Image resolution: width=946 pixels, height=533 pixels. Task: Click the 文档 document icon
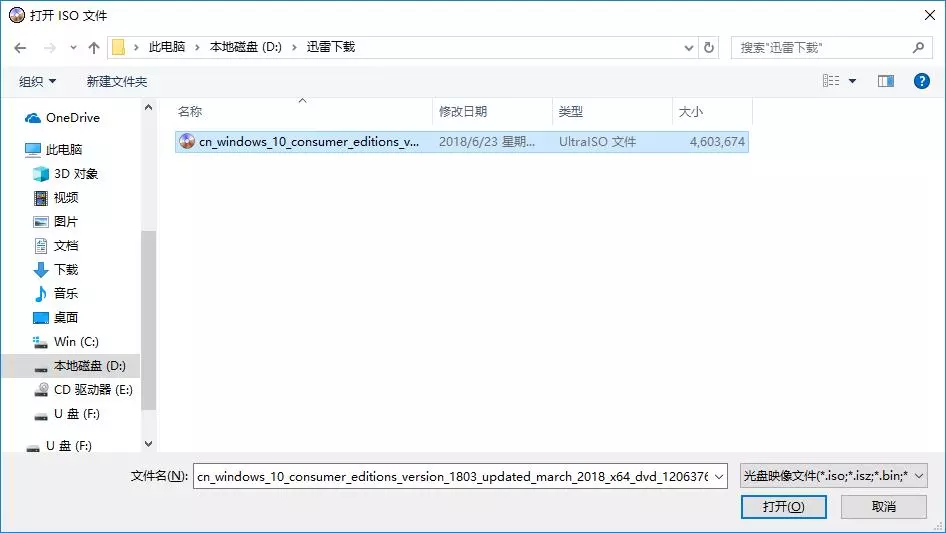[40, 246]
